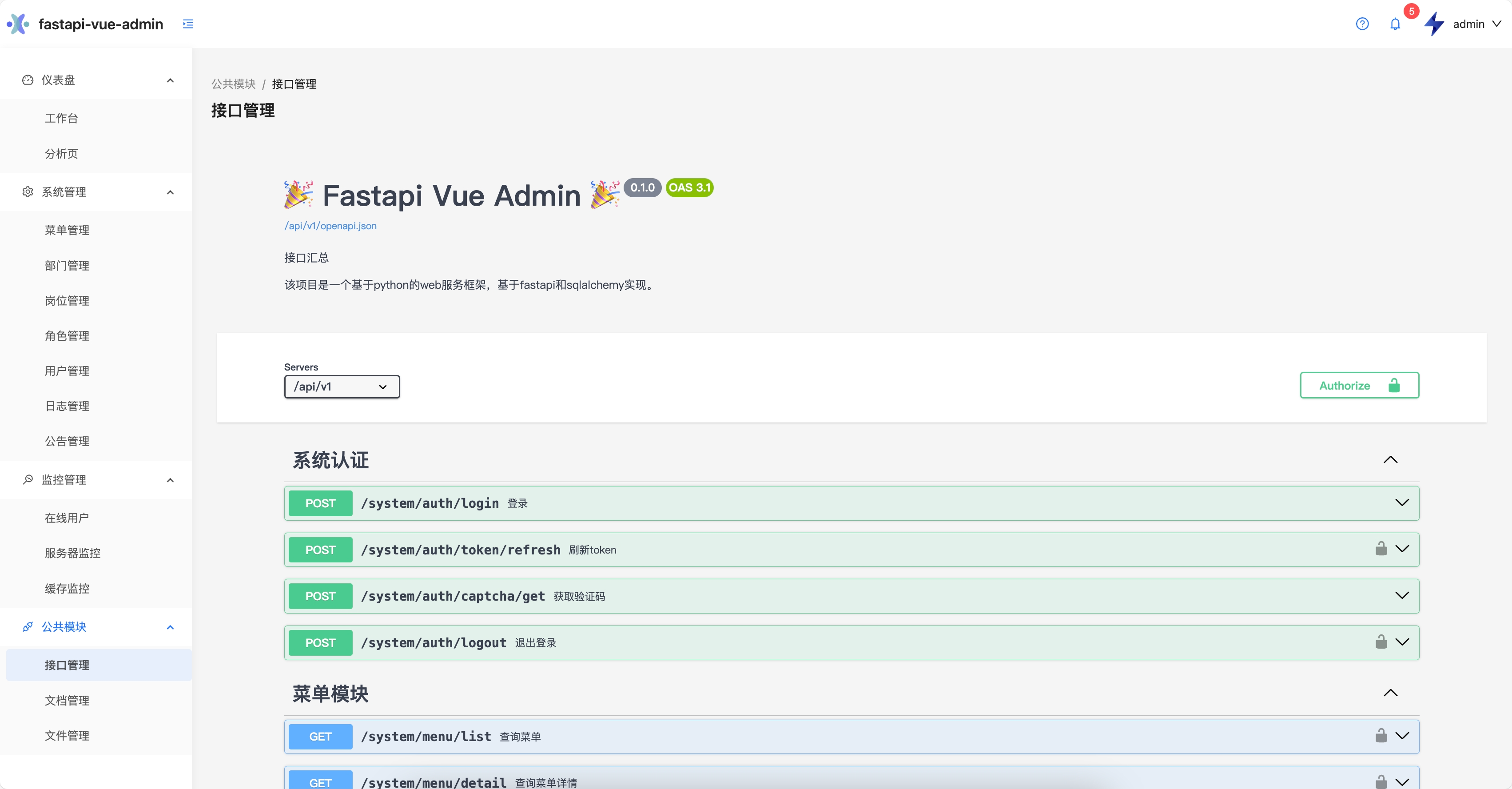This screenshot has height=789, width=1512.
Task: Click POST button for /system/auth/login
Action: pos(321,503)
